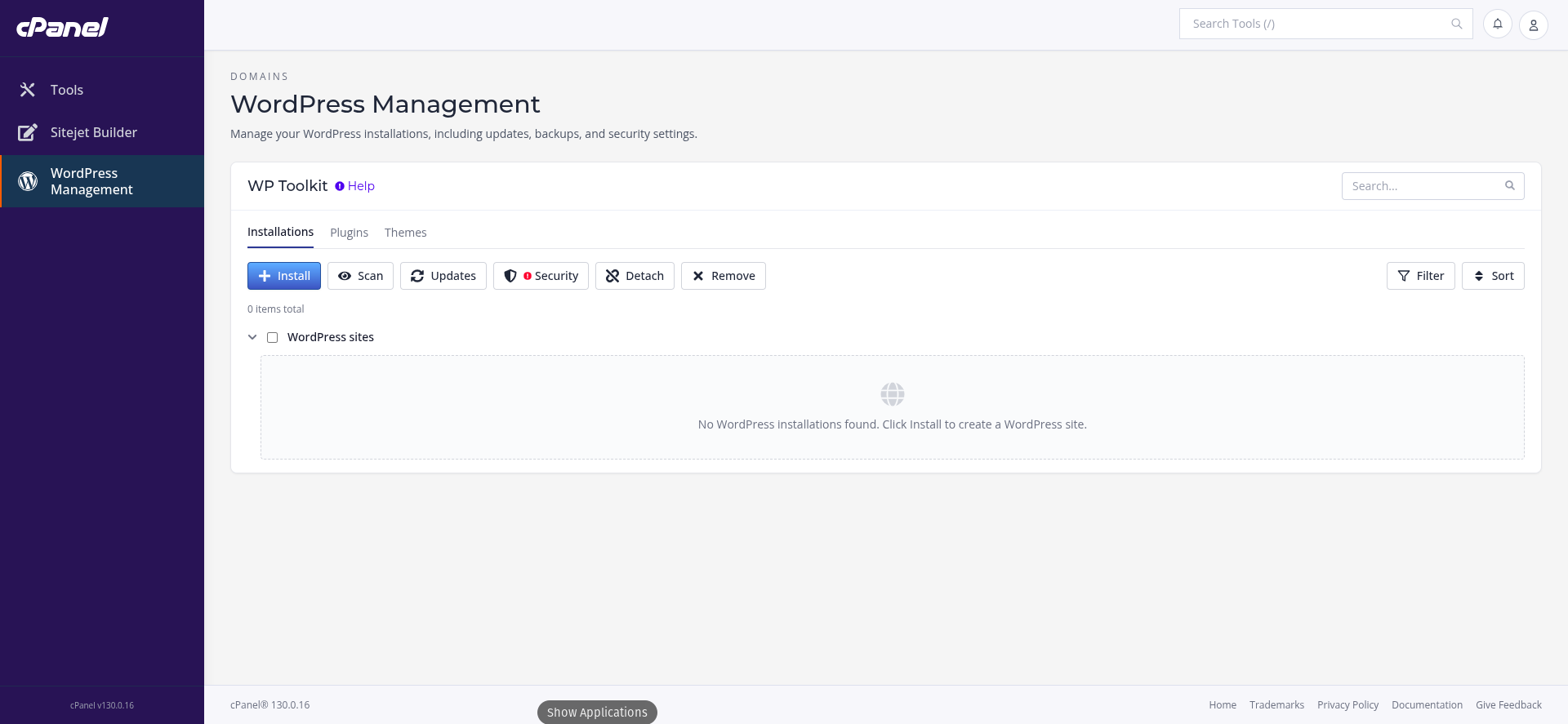Screen dimensions: 1568x724
Task: Open the Trademarks footer link
Action: (1276, 705)
